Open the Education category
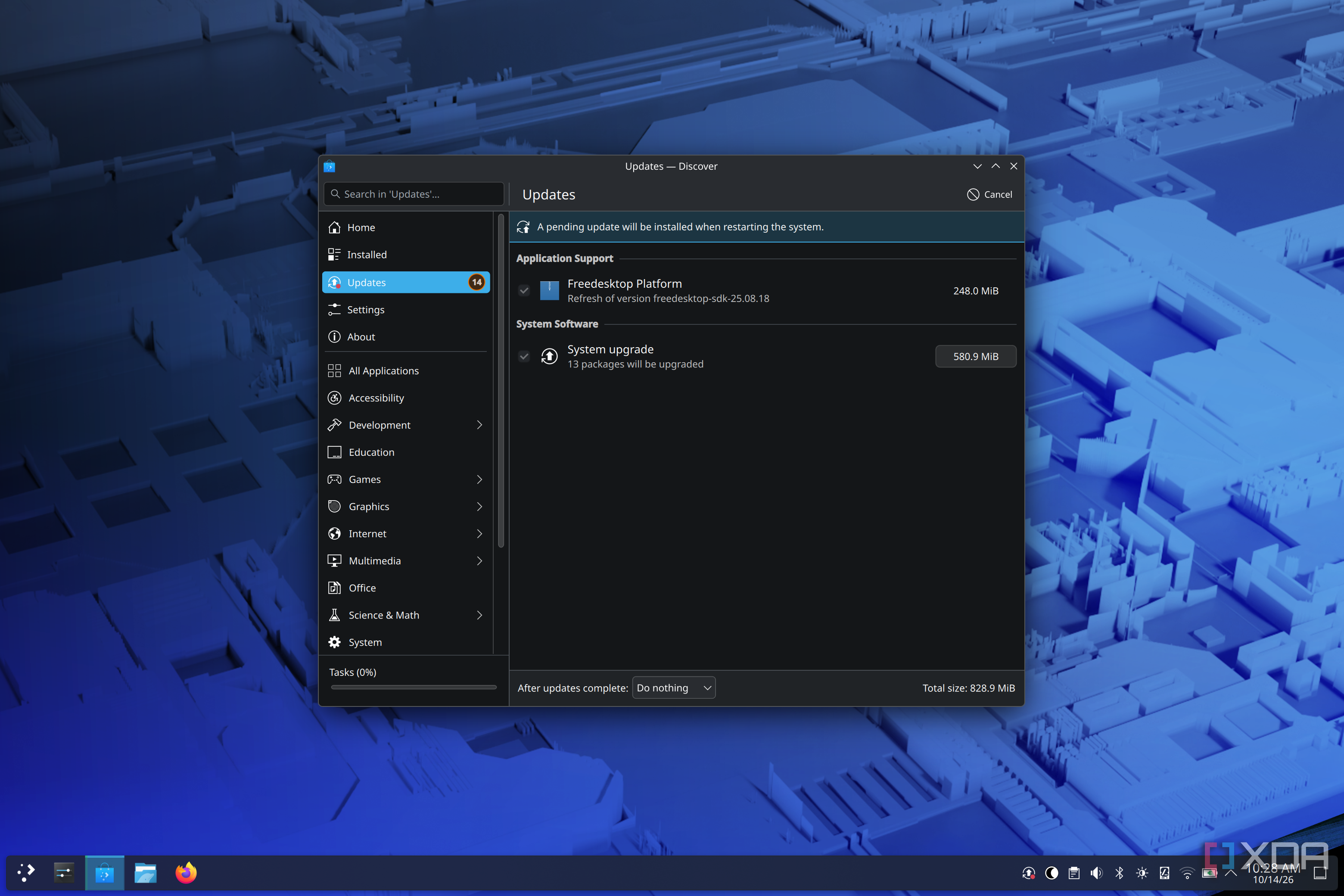 pos(406,452)
